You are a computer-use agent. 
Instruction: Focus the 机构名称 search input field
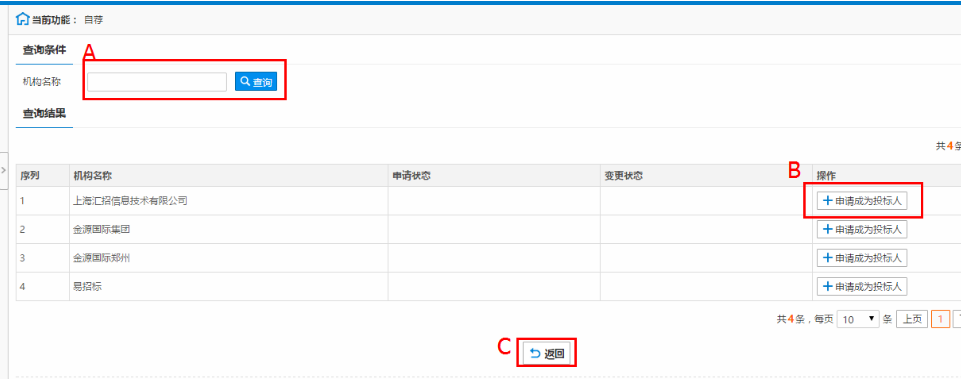[x=157, y=82]
